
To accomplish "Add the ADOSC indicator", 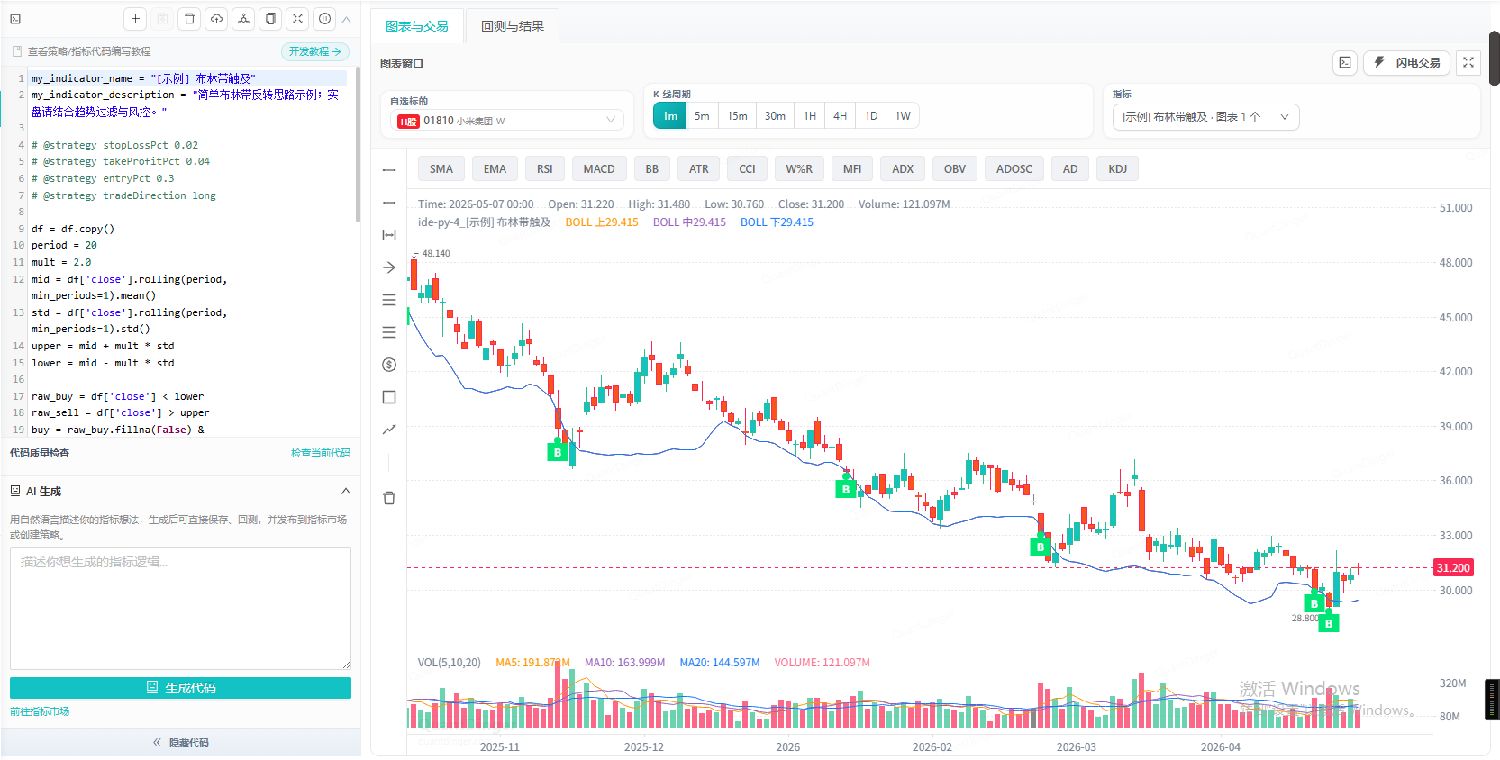I will tap(1014, 169).
